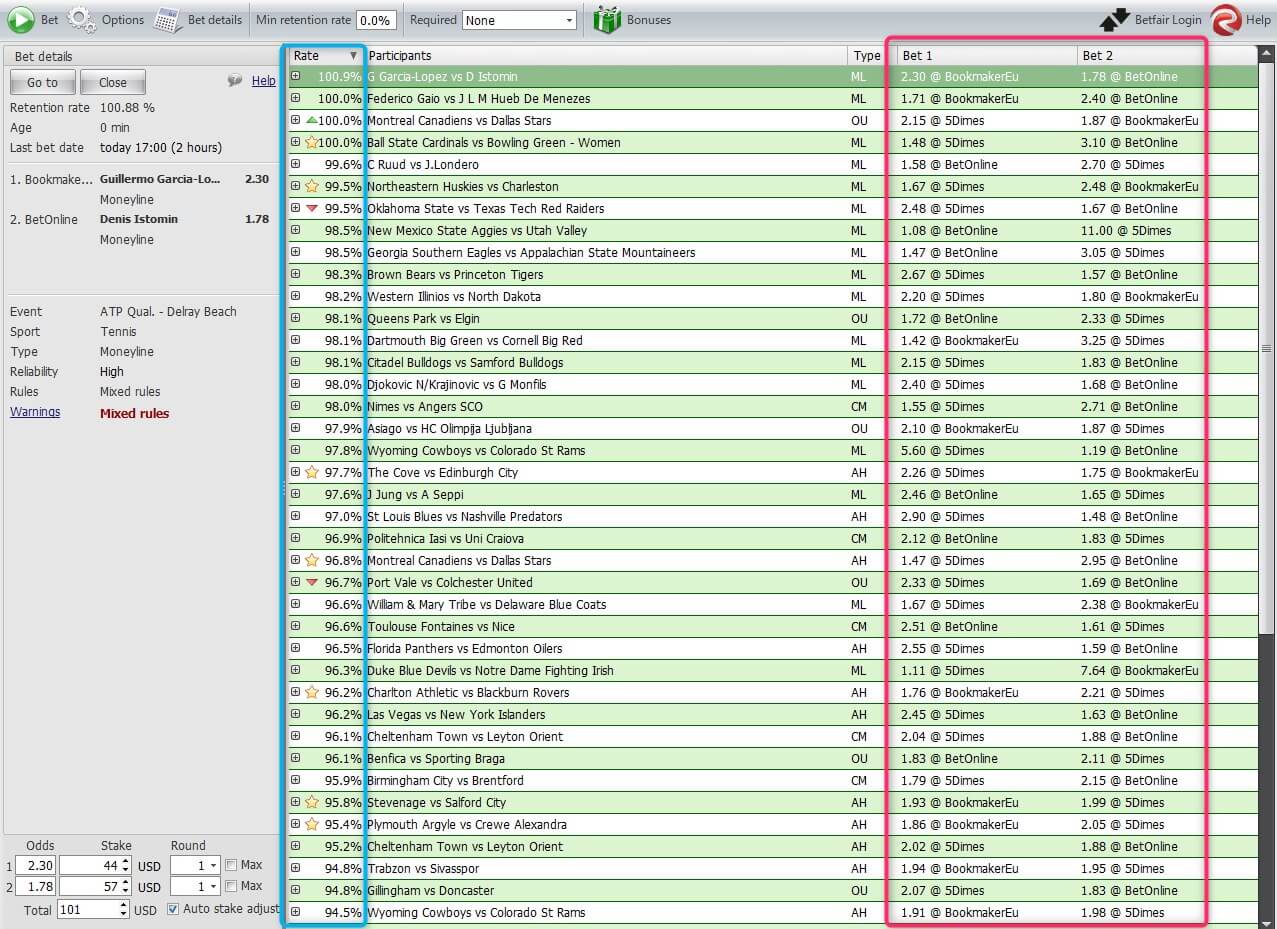Screen dimensions: 1277x929
Task: Open Options via the gears icon
Action: coord(82,19)
